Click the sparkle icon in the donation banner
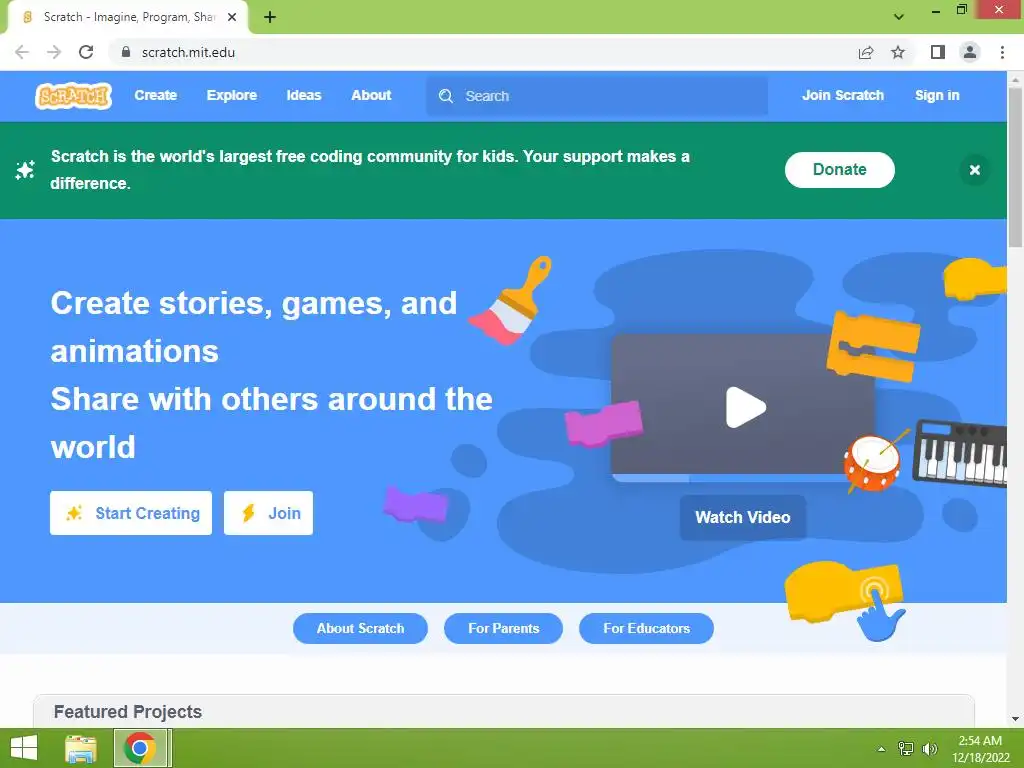This screenshot has height=768, width=1024. pos(25,170)
